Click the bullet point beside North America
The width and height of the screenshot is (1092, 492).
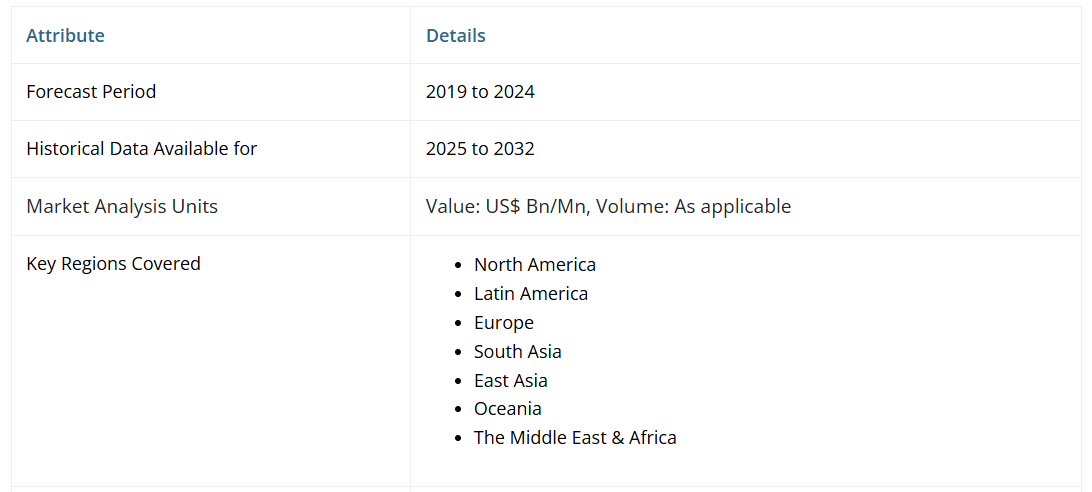pyautogui.click(x=458, y=265)
